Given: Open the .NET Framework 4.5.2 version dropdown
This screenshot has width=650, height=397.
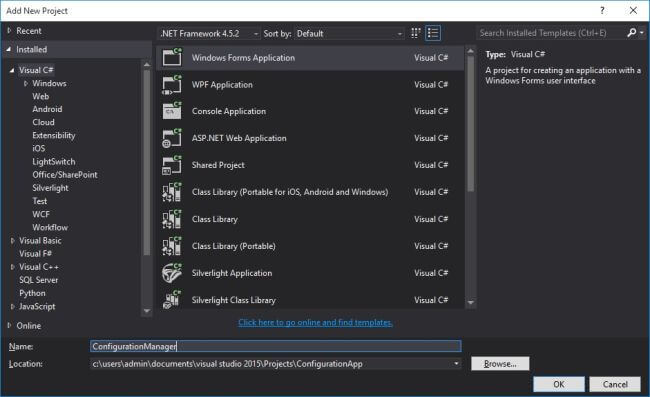Looking at the screenshot, I should pos(209,34).
